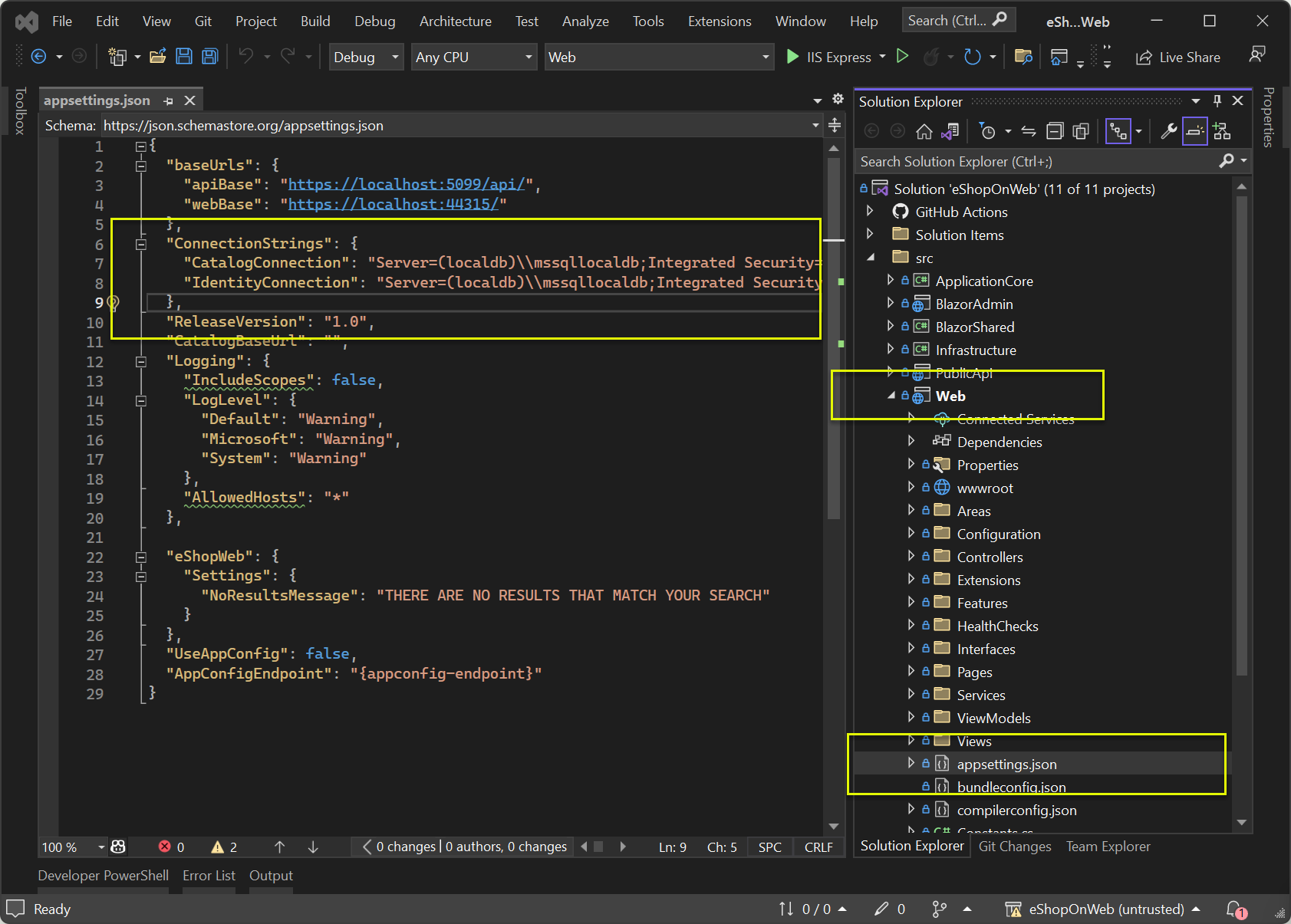The width and height of the screenshot is (1291, 924).
Task: Click the New Project toolbar icon
Action: click(x=117, y=57)
